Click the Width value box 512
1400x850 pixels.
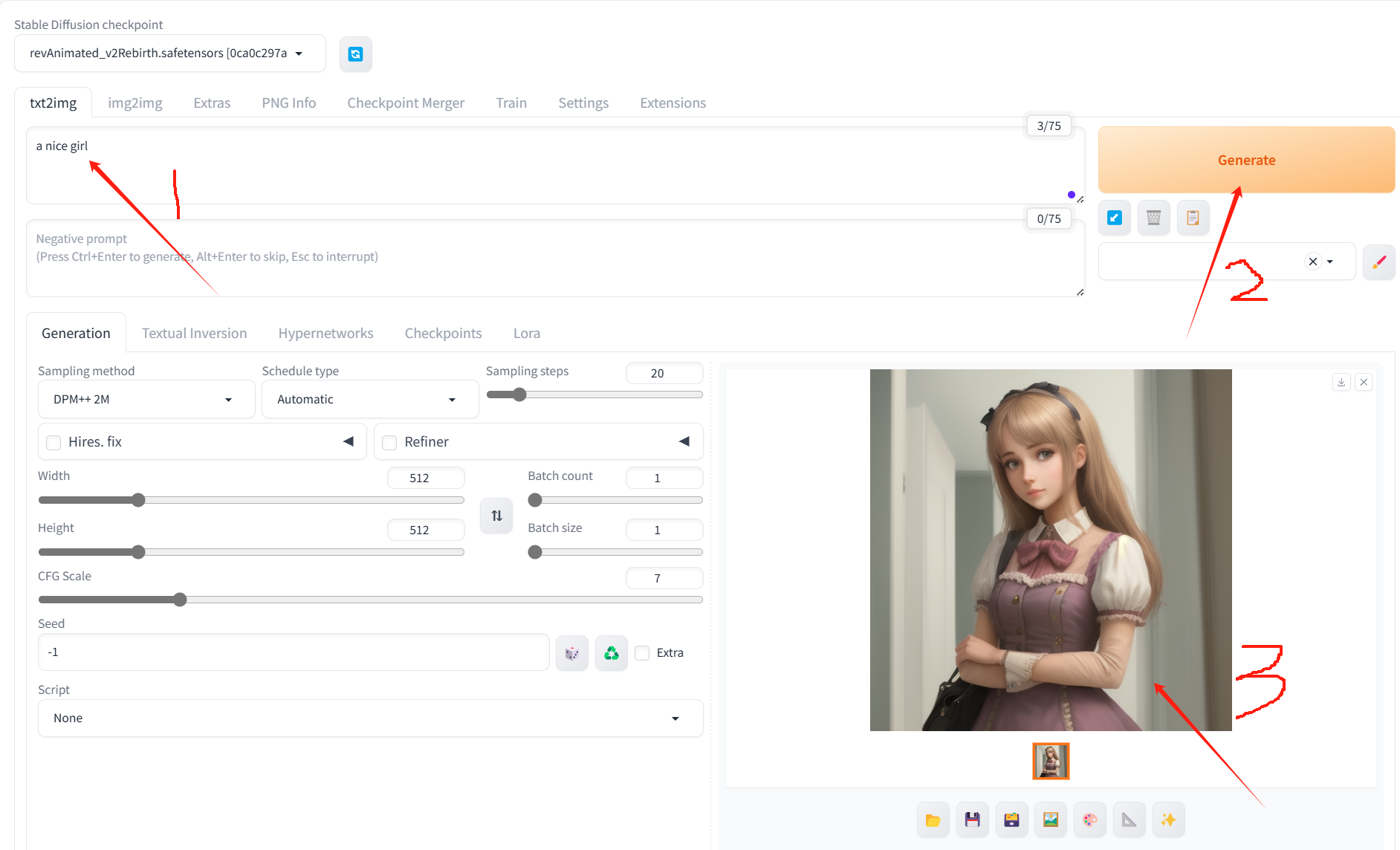coord(426,478)
